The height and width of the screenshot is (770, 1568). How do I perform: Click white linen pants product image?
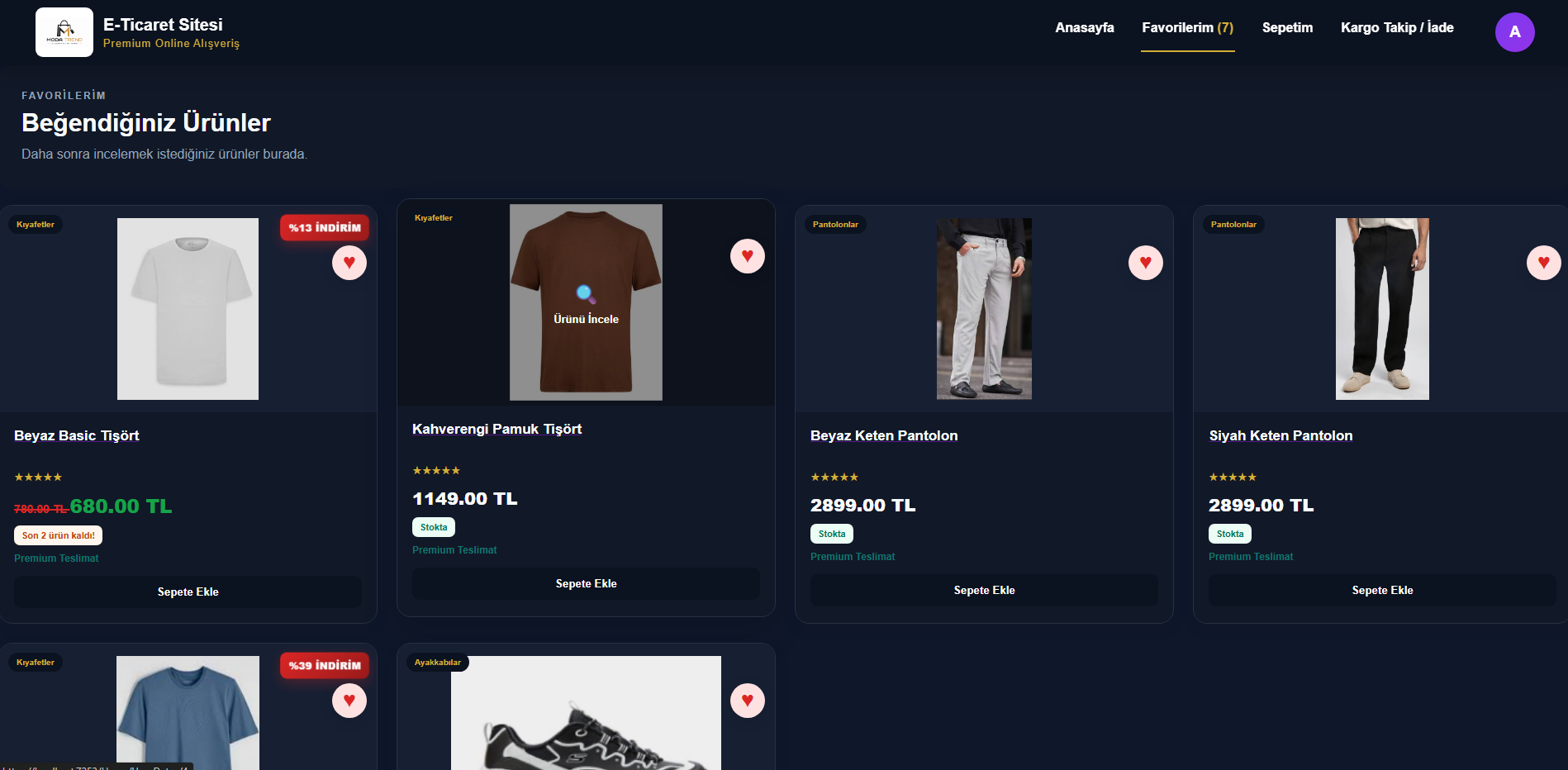point(984,309)
